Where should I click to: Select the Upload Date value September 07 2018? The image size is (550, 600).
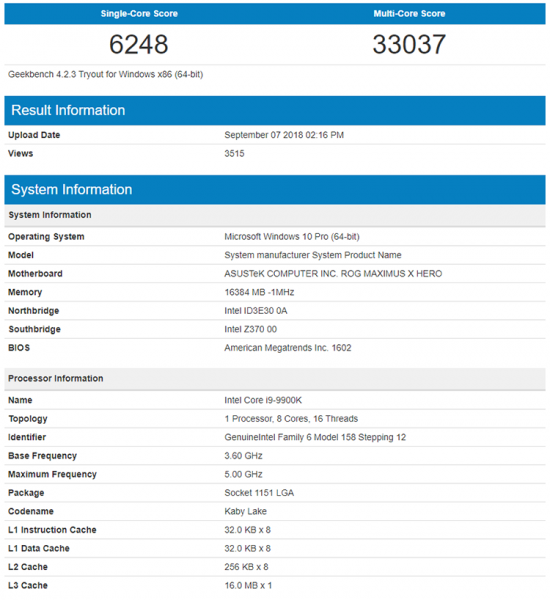pyautogui.click(x=284, y=135)
